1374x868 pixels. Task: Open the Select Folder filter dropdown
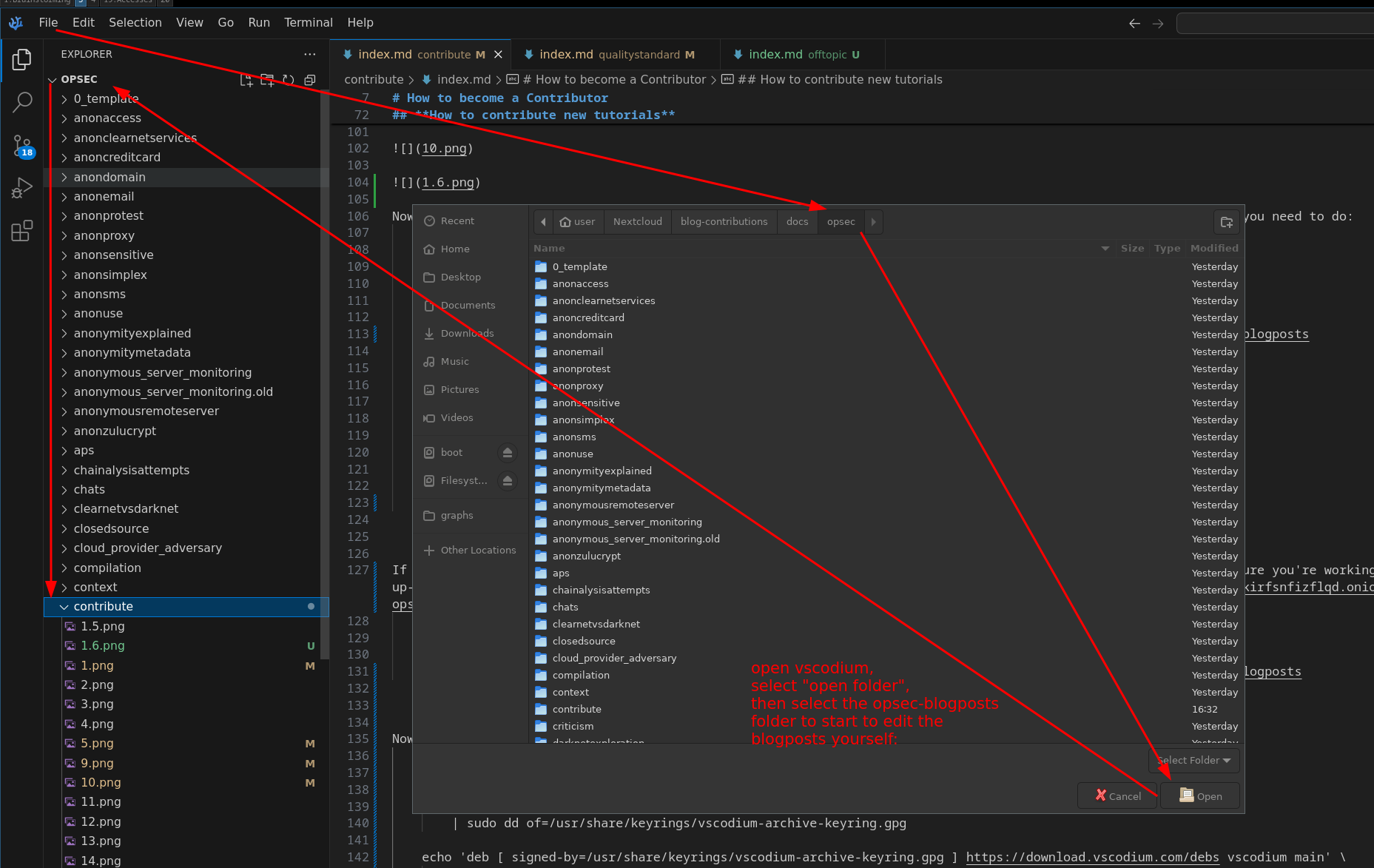[1193, 761]
